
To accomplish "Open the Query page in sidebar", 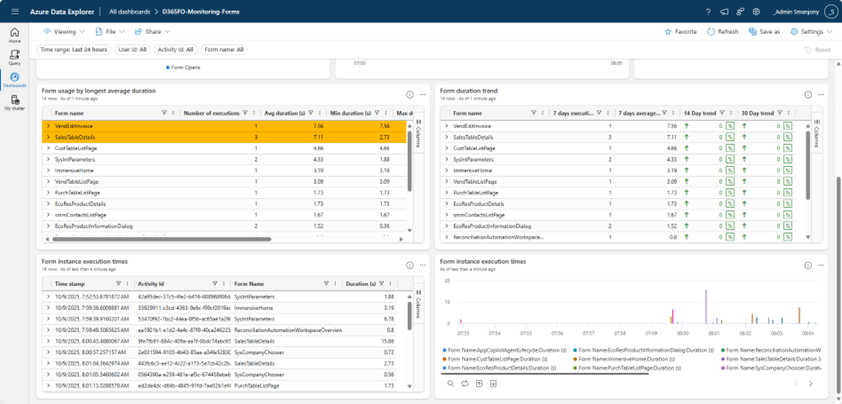I will point(14,57).
